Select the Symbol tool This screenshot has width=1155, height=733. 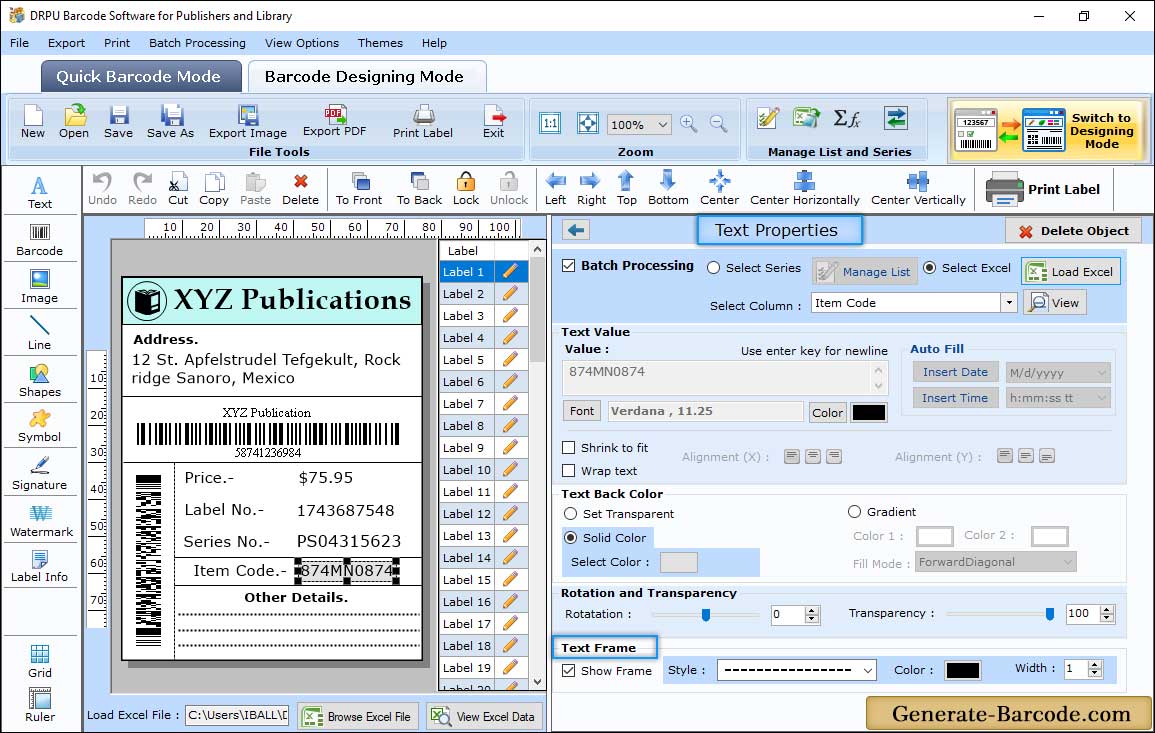40,426
